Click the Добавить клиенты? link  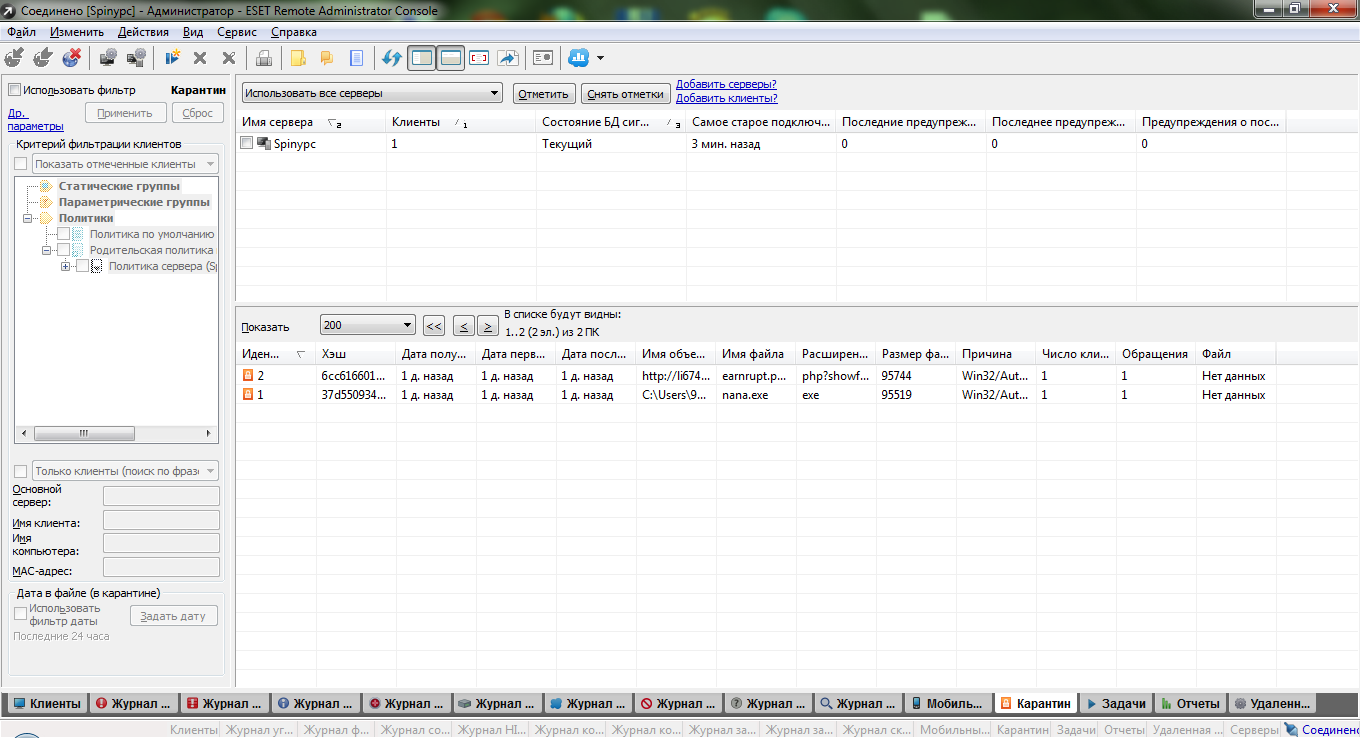[727, 98]
